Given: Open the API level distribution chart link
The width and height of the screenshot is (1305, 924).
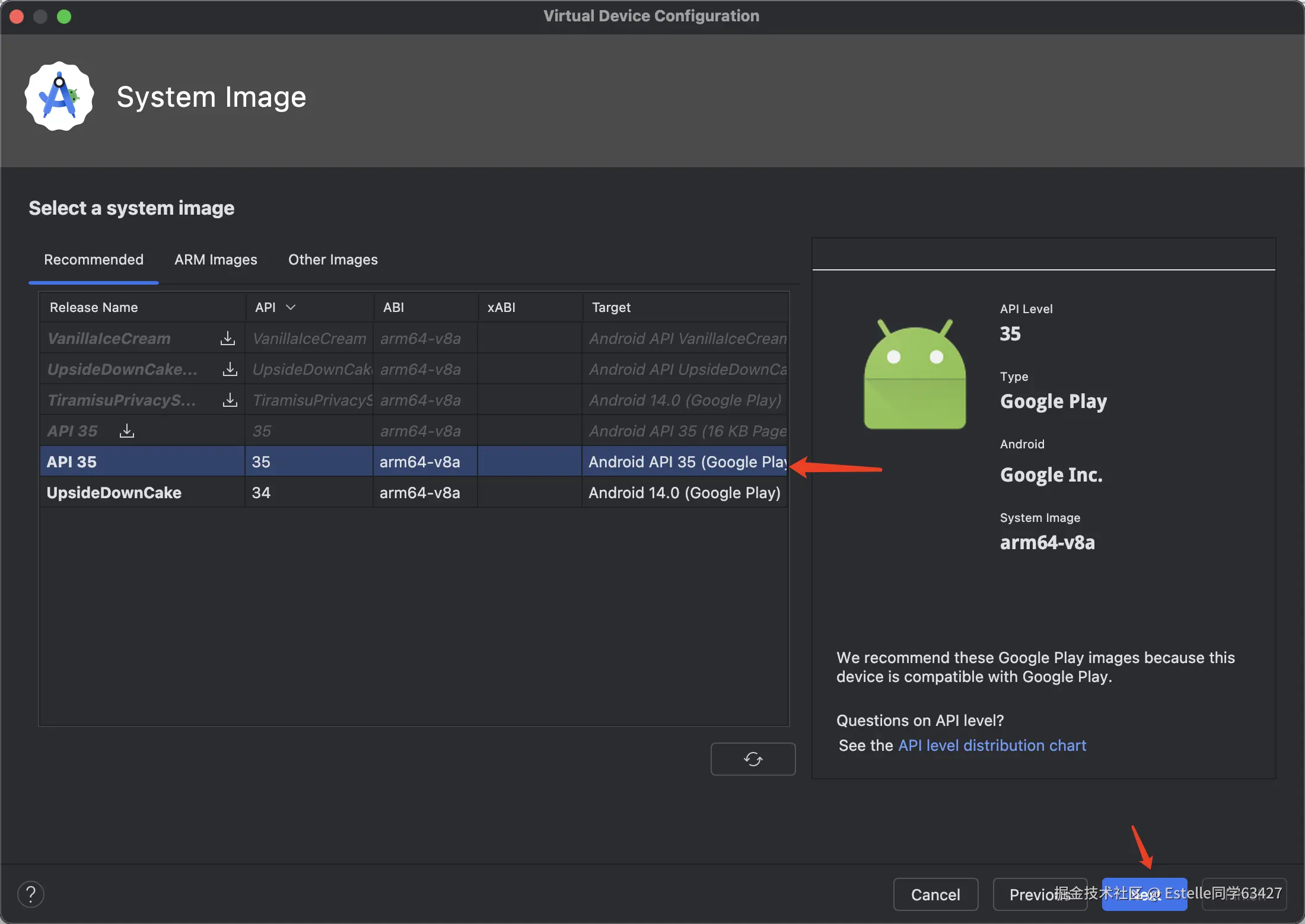Looking at the screenshot, I should (x=992, y=745).
